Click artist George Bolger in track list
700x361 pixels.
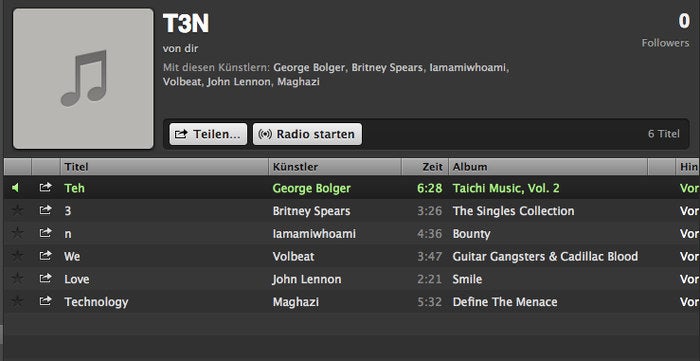[312, 188]
